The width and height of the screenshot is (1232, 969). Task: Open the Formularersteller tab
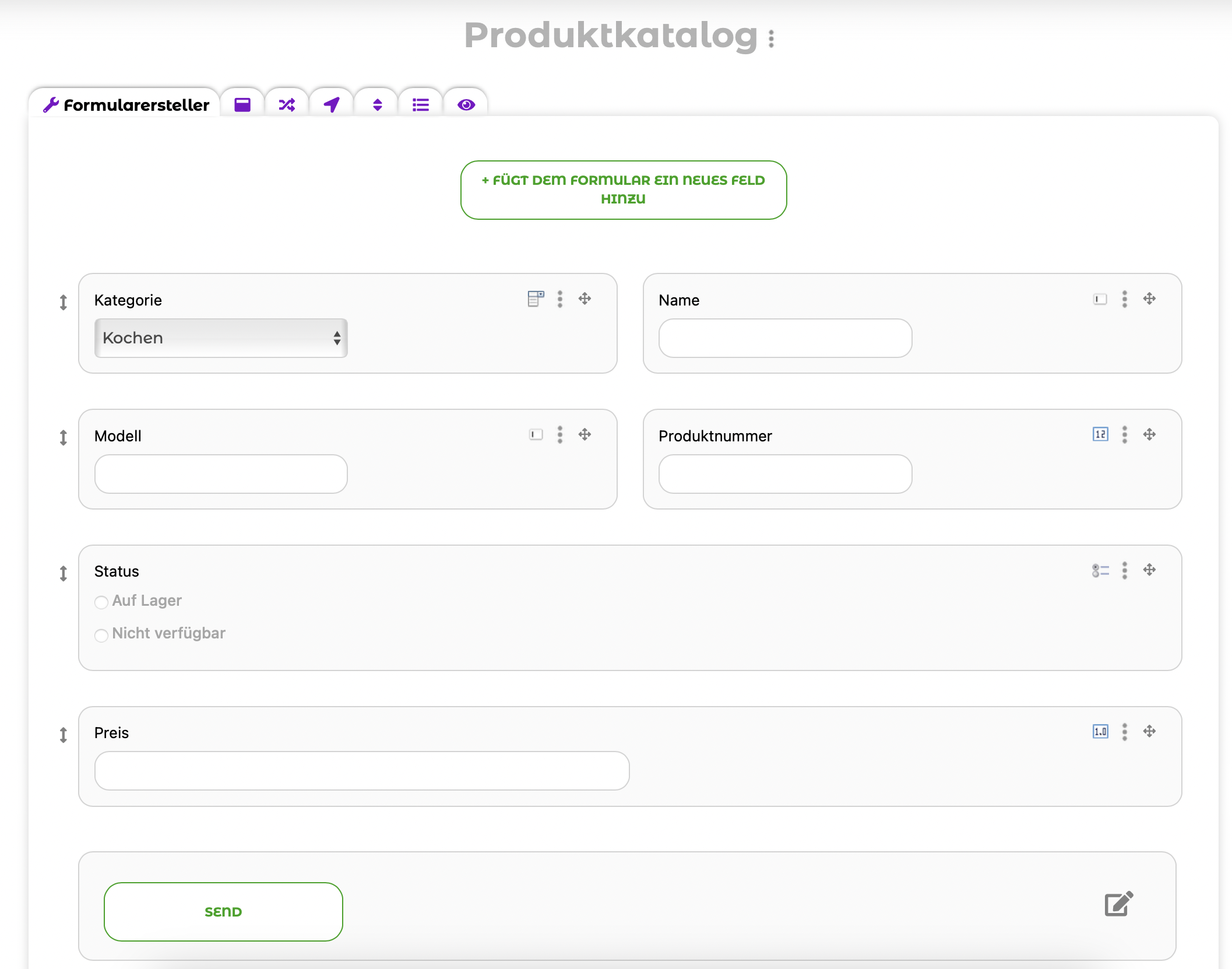pyautogui.click(x=125, y=104)
